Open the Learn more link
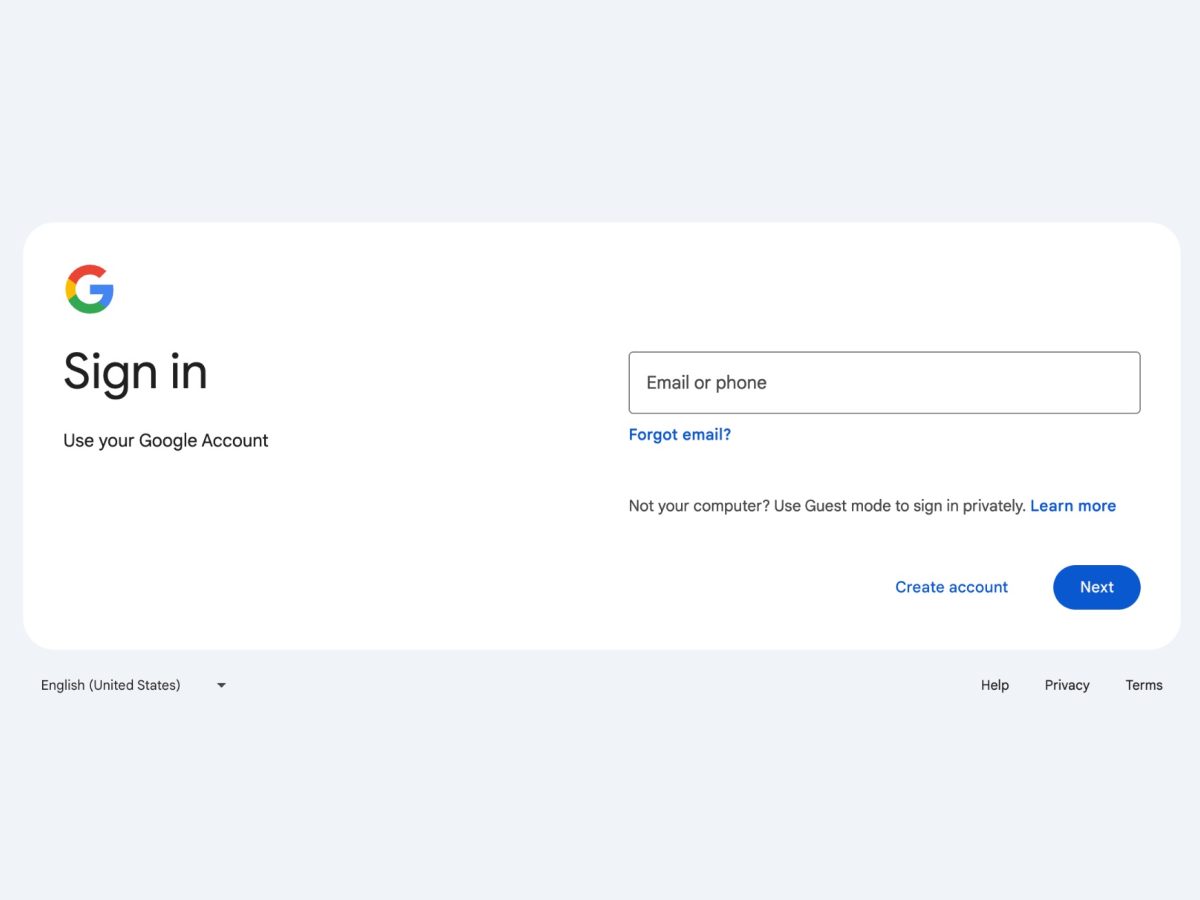This screenshot has width=1200, height=900. (x=1073, y=506)
